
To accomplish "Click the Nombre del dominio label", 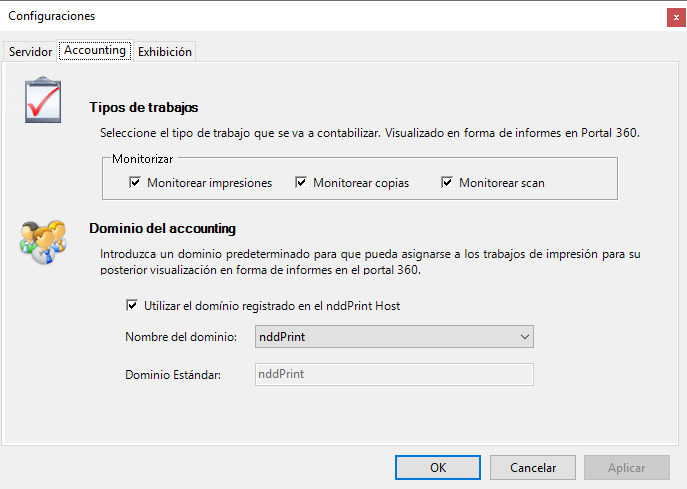I will 180,338.
